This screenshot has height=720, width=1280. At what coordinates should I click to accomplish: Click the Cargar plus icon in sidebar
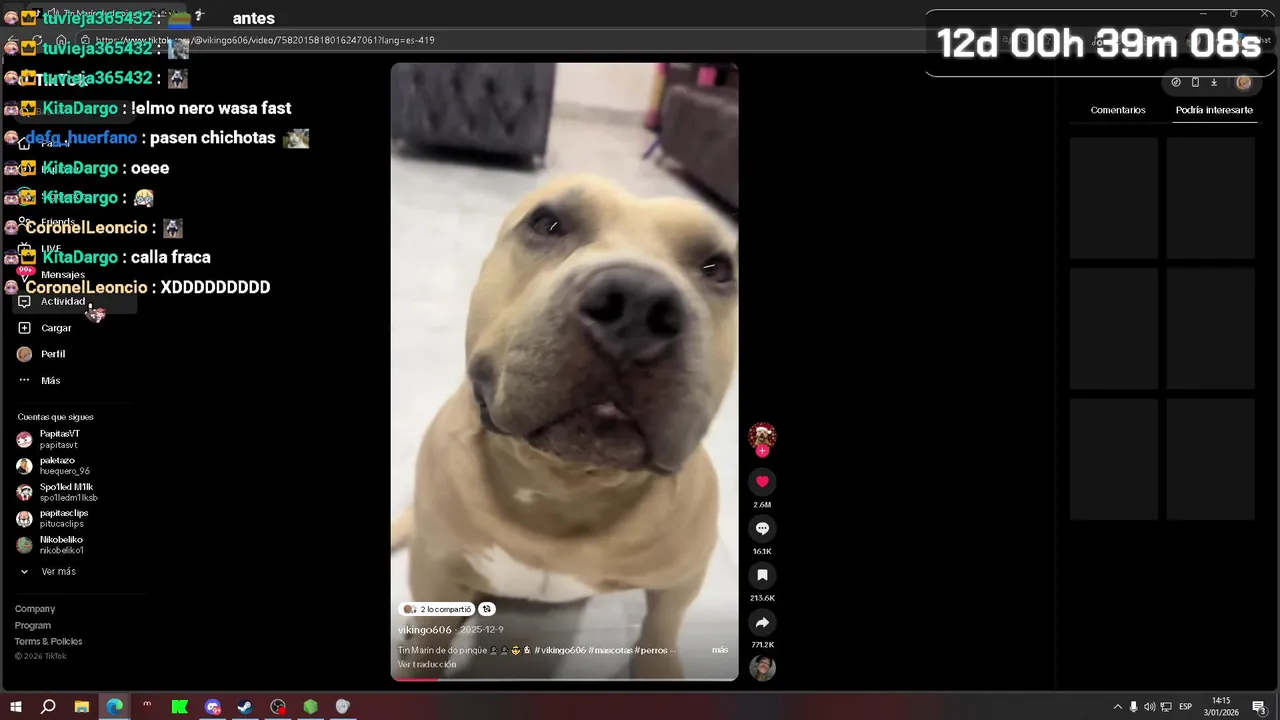(x=24, y=328)
